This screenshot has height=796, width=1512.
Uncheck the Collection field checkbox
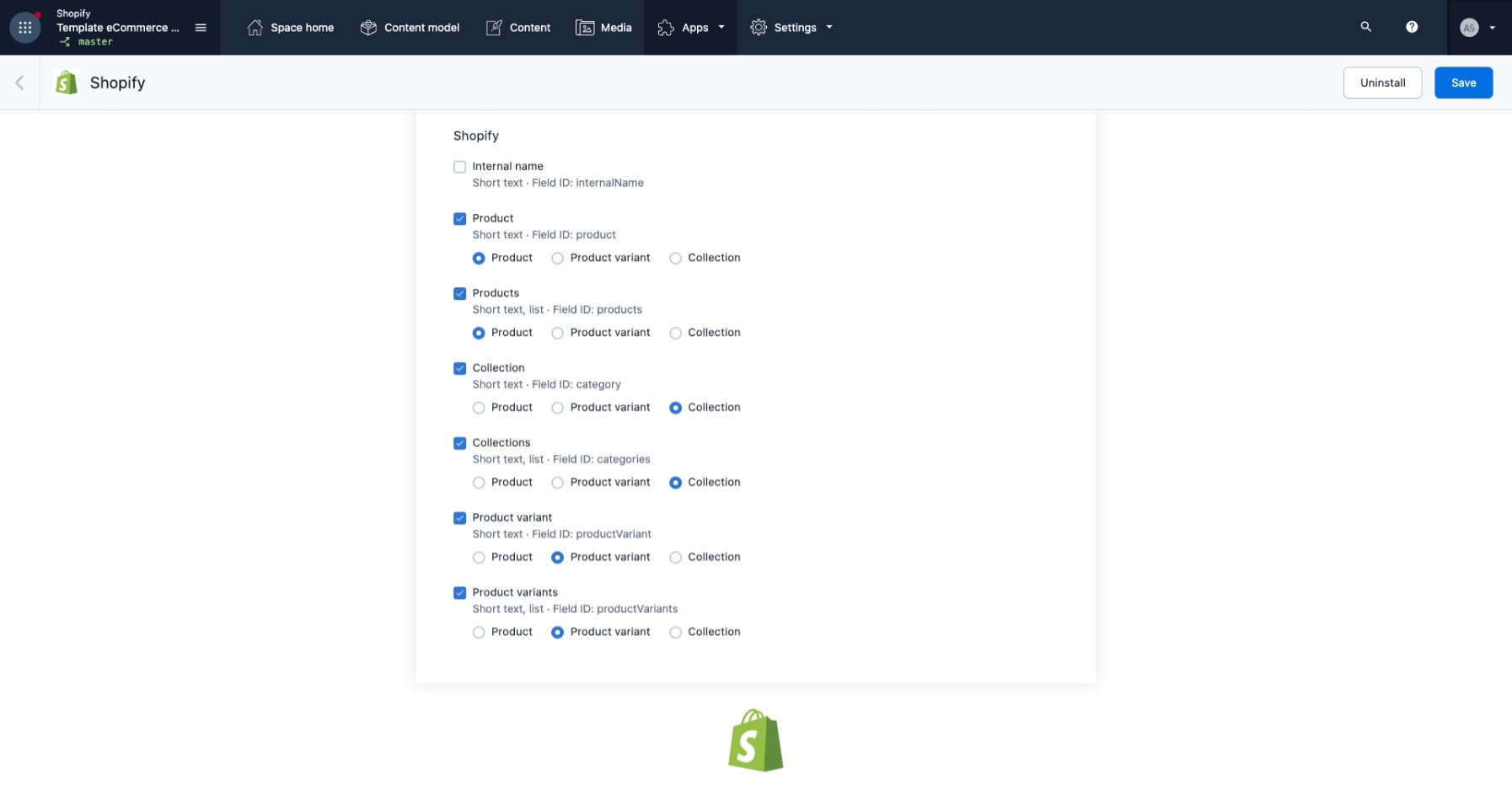point(459,368)
